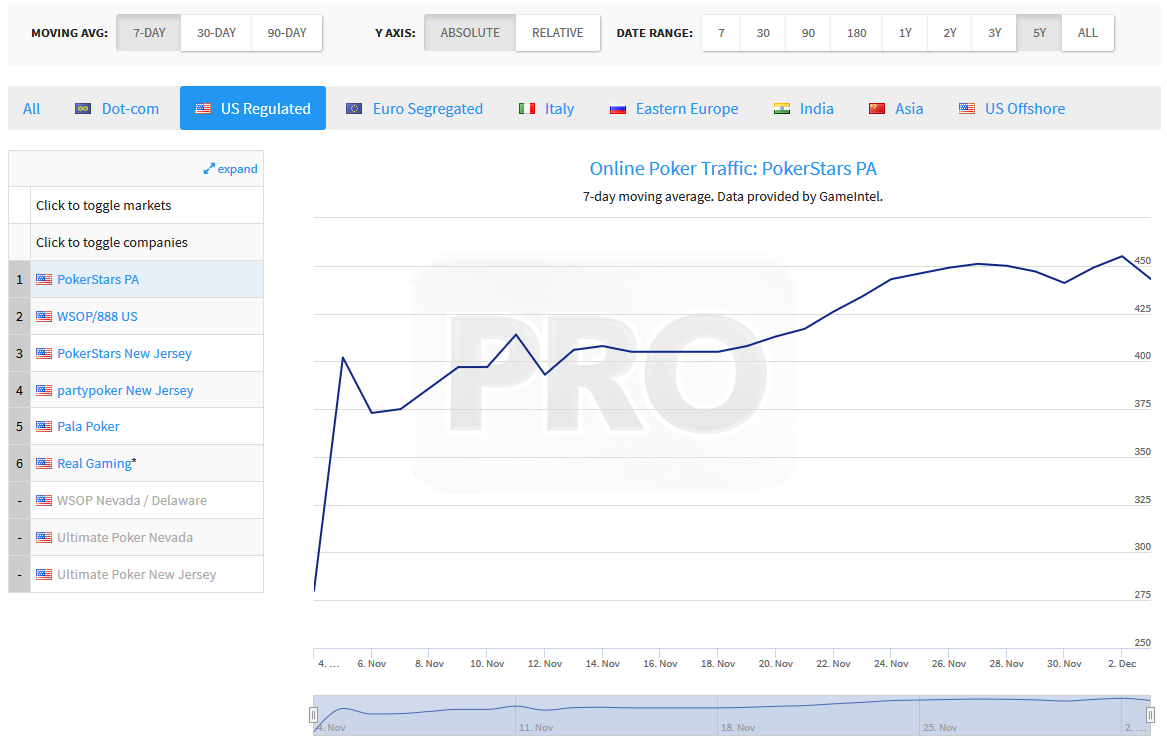The width and height of the screenshot is (1167, 751).
Task: Switch to the Dot-com tab
Action: tap(117, 109)
